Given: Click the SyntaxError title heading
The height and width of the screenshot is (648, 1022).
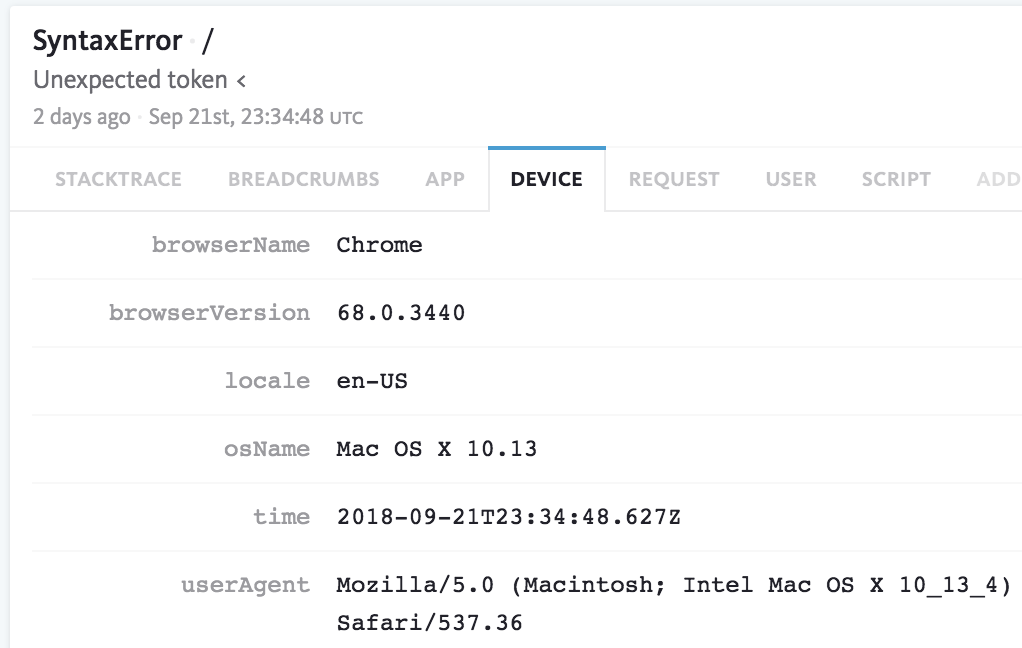Looking at the screenshot, I should [108, 41].
